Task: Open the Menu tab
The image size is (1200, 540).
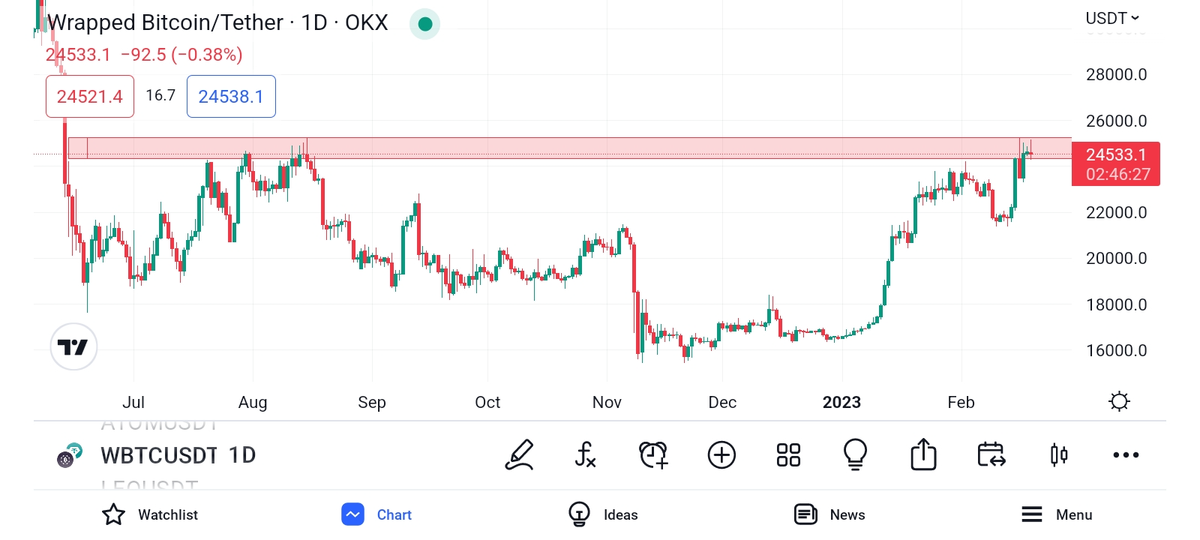Action: (x=1056, y=515)
